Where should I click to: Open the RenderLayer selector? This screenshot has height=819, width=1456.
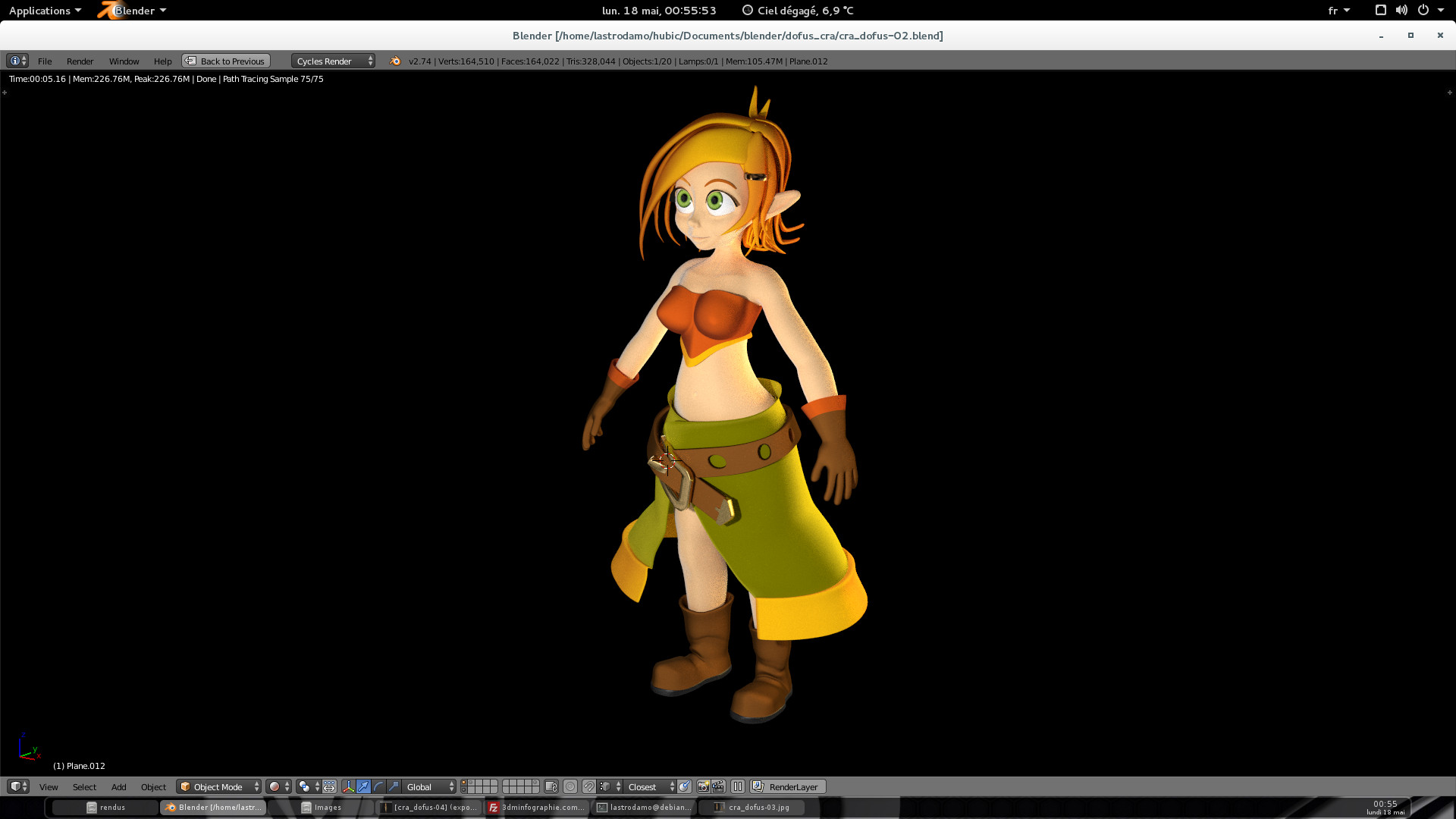point(788,786)
